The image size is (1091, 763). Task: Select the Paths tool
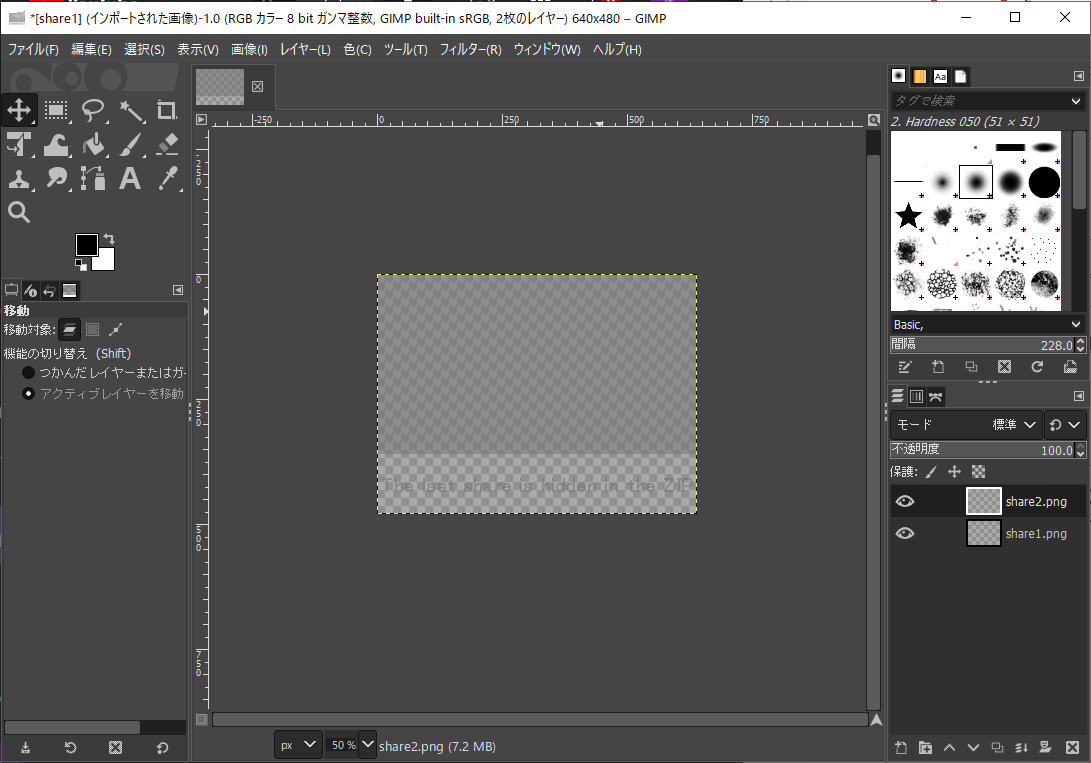(93, 179)
